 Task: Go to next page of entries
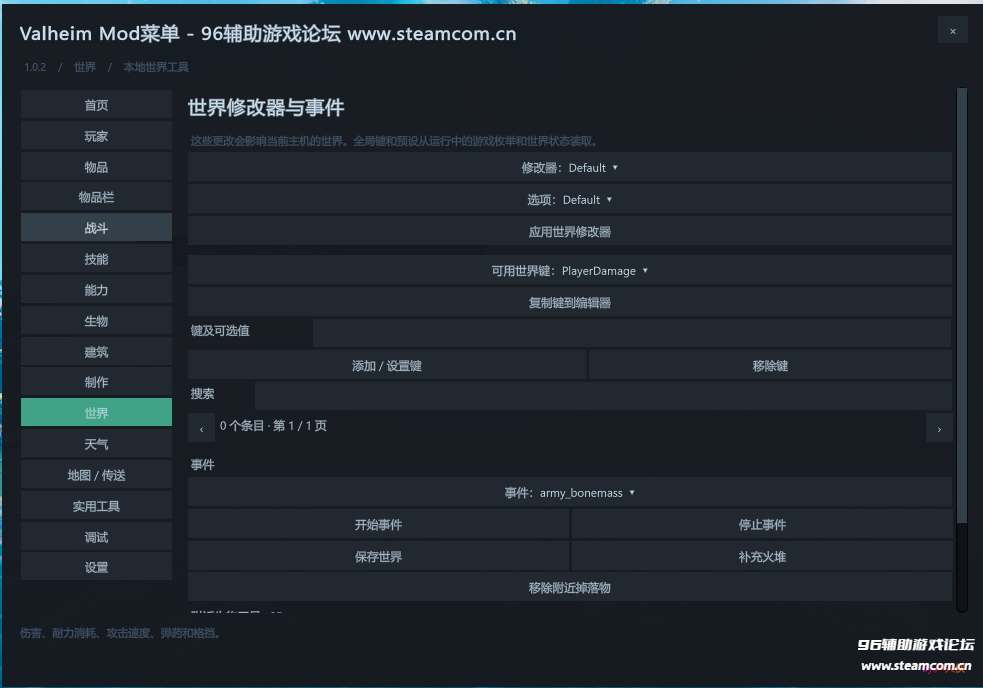tap(938, 428)
